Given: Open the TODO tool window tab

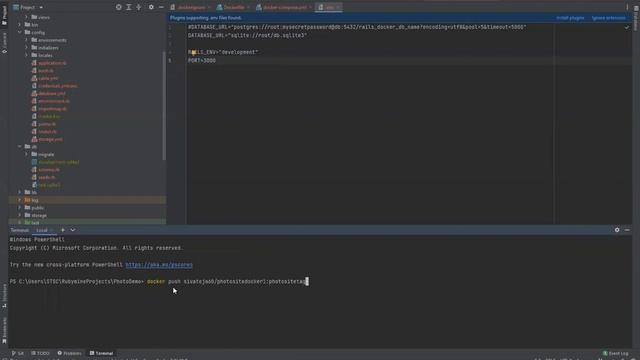Looking at the screenshot, I should [40, 353].
